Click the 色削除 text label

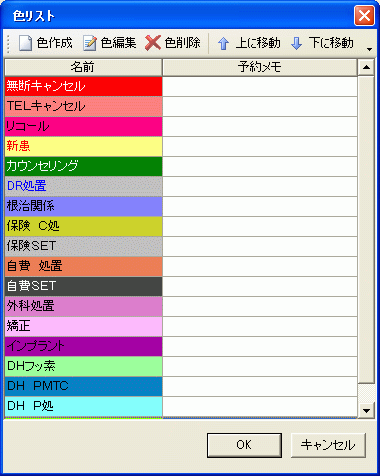point(183,43)
